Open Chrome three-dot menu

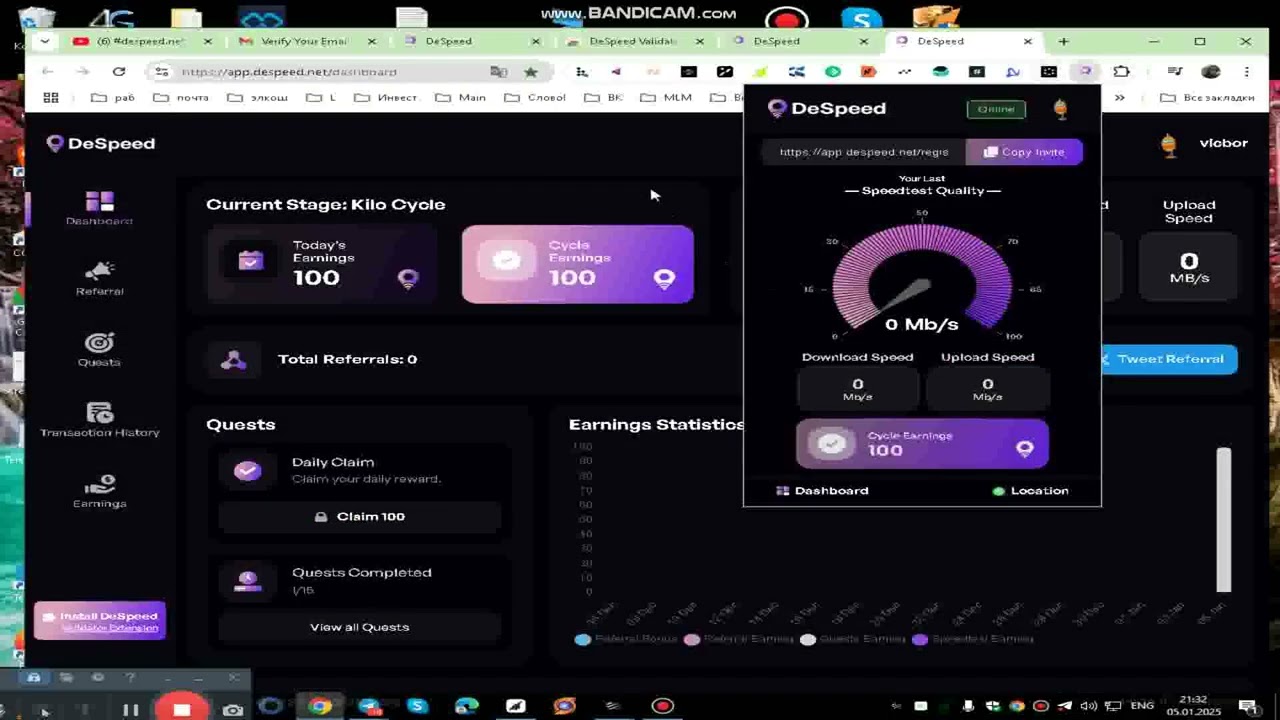point(1246,72)
